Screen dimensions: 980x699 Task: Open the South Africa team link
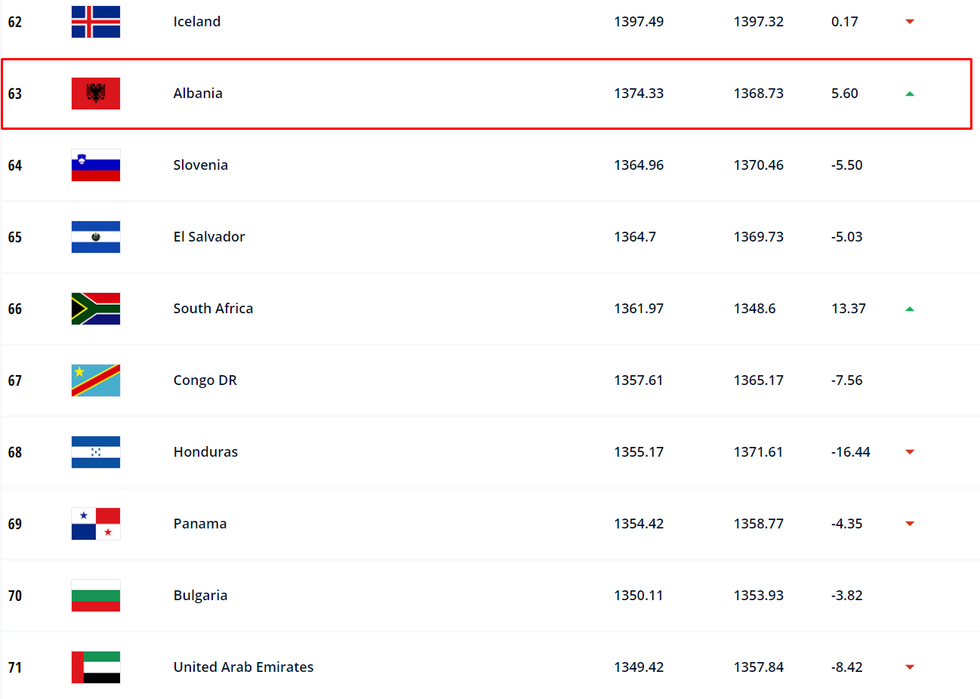point(213,309)
